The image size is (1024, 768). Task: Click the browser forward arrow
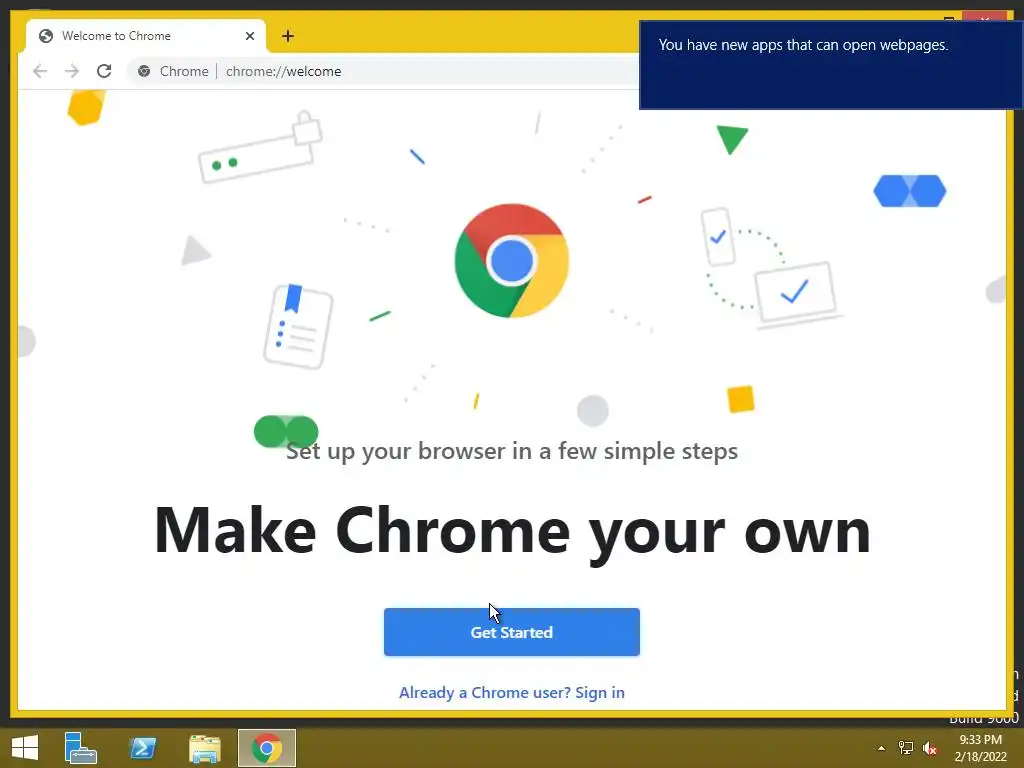tap(72, 71)
